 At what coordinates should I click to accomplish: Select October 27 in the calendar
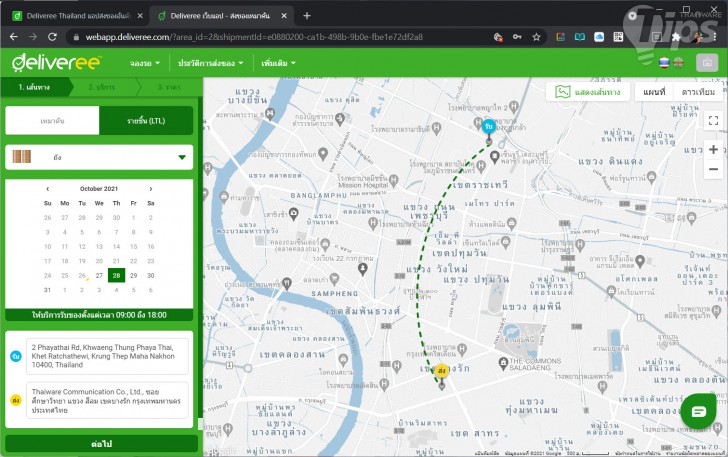pos(99,275)
